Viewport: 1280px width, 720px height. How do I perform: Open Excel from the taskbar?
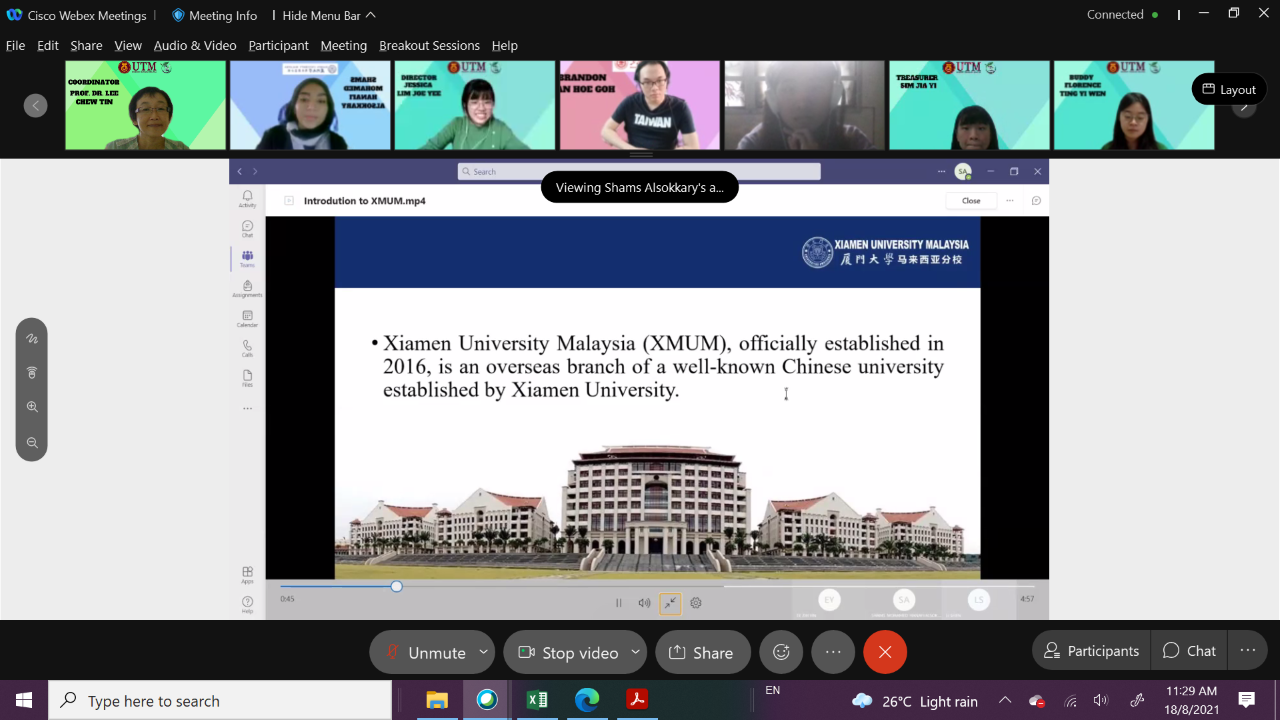(x=537, y=700)
